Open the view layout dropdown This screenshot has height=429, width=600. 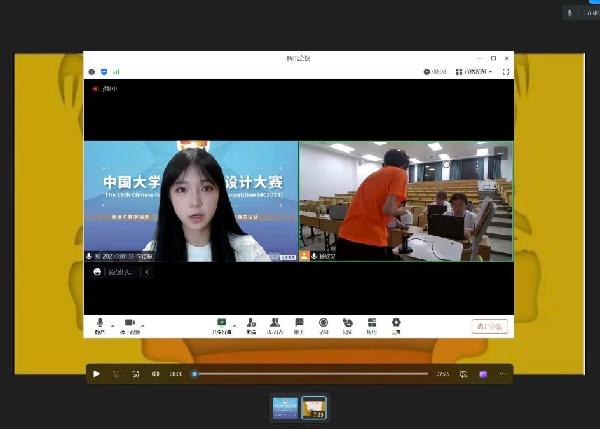coord(474,72)
